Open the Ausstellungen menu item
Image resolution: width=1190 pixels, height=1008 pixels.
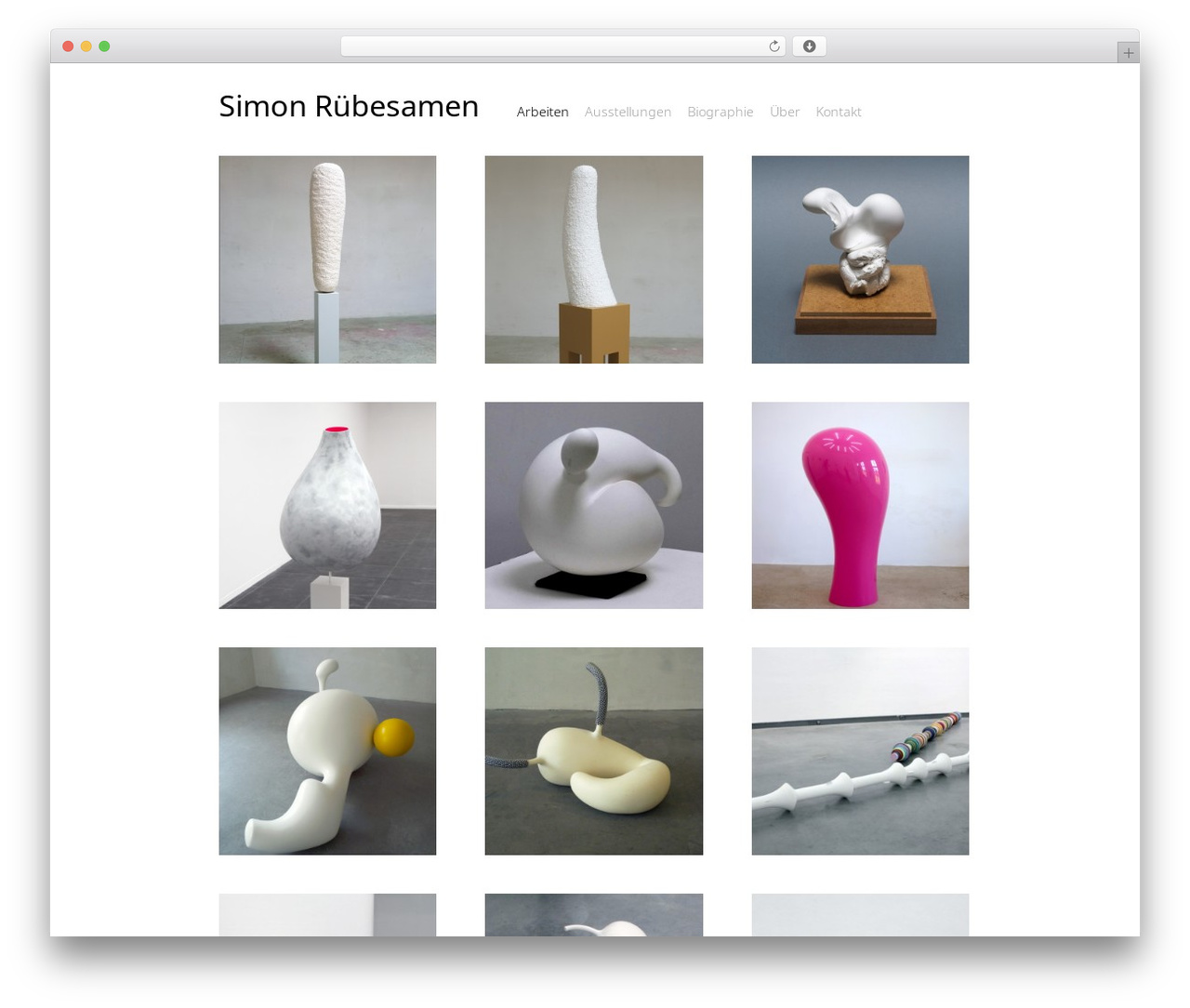[628, 112]
